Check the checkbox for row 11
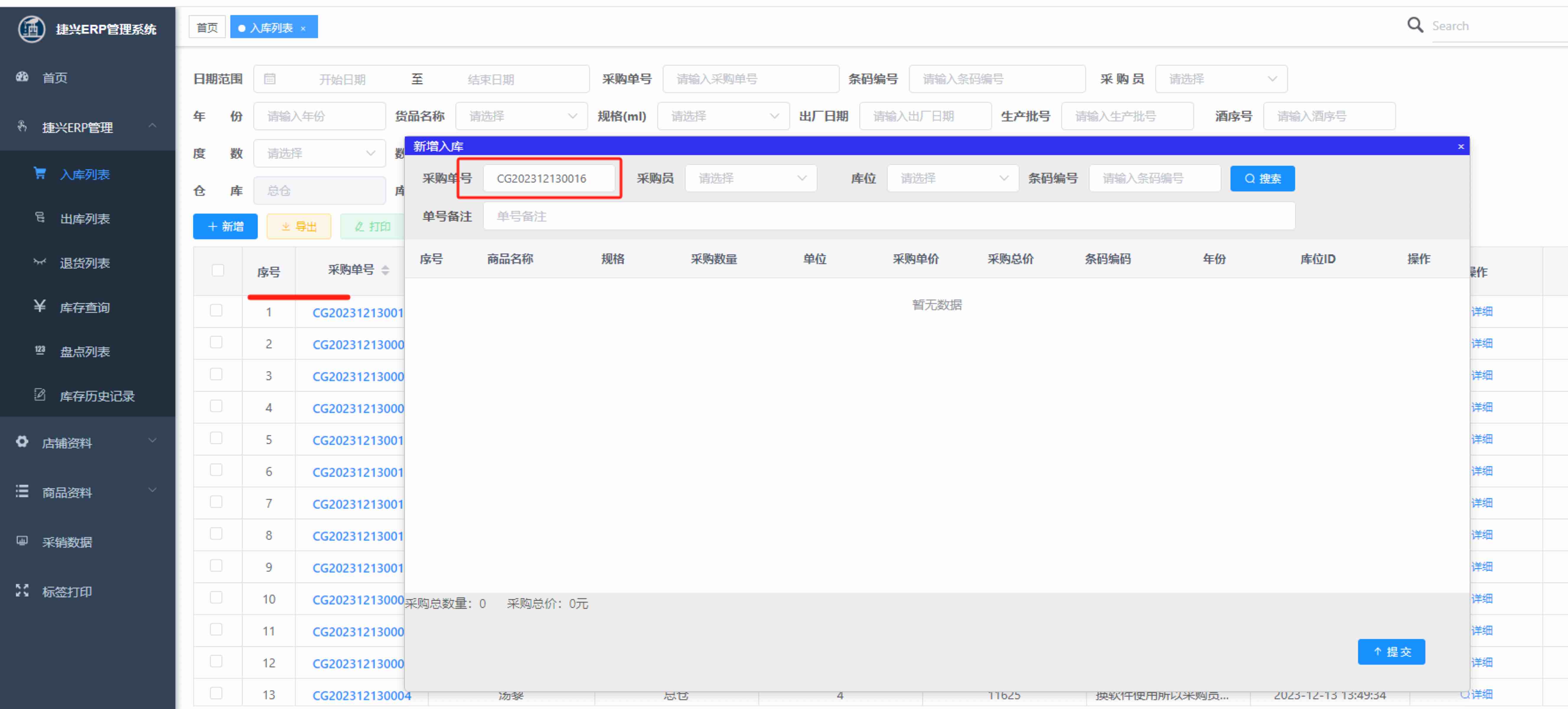This screenshot has height=709, width=1568. pyautogui.click(x=216, y=630)
